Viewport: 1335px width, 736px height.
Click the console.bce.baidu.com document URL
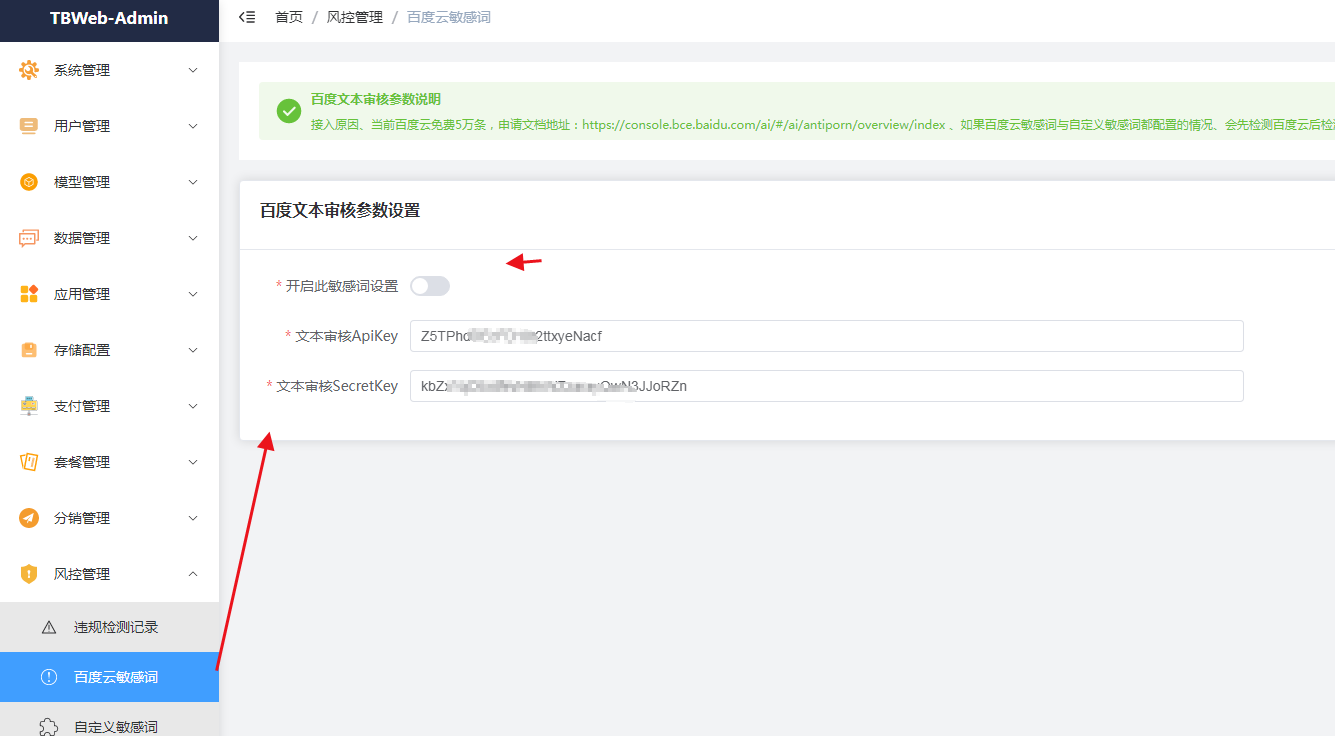pyautogui.click(x=763, y=125)
